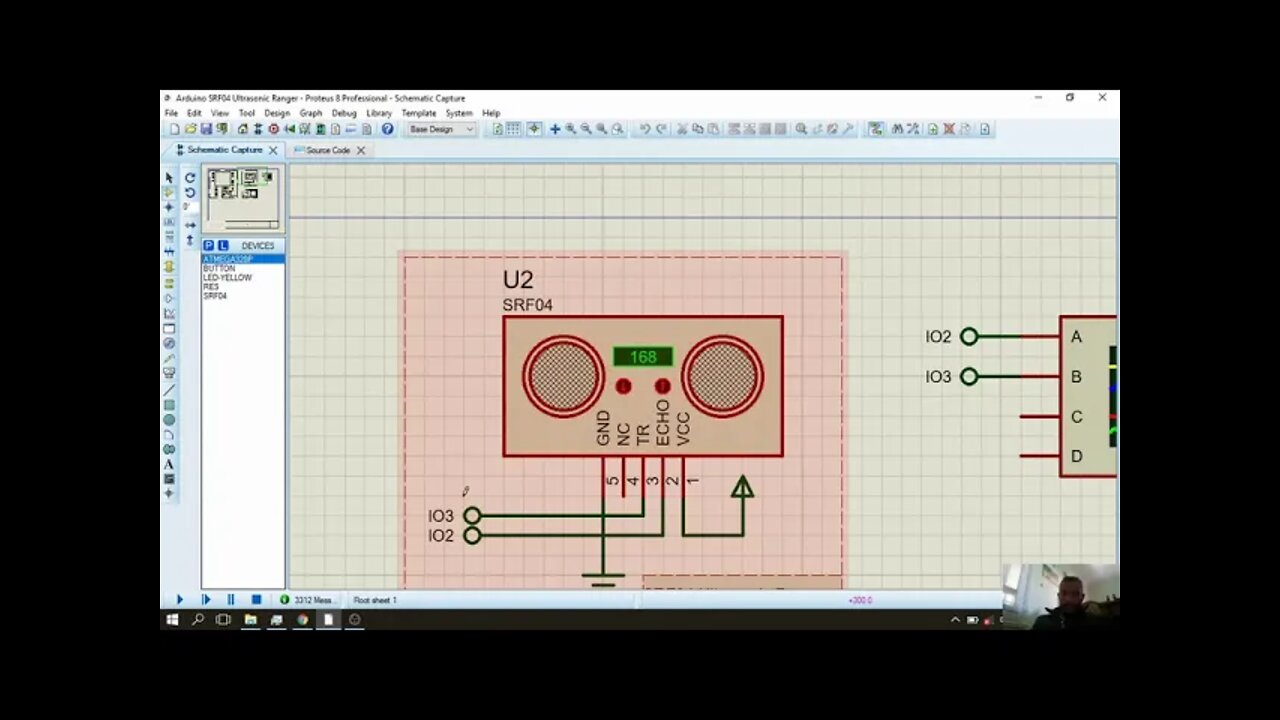Click the Zoom Out magnifier icon
The height and width of the screenshot is (720, 1280).
click(586, 129)
